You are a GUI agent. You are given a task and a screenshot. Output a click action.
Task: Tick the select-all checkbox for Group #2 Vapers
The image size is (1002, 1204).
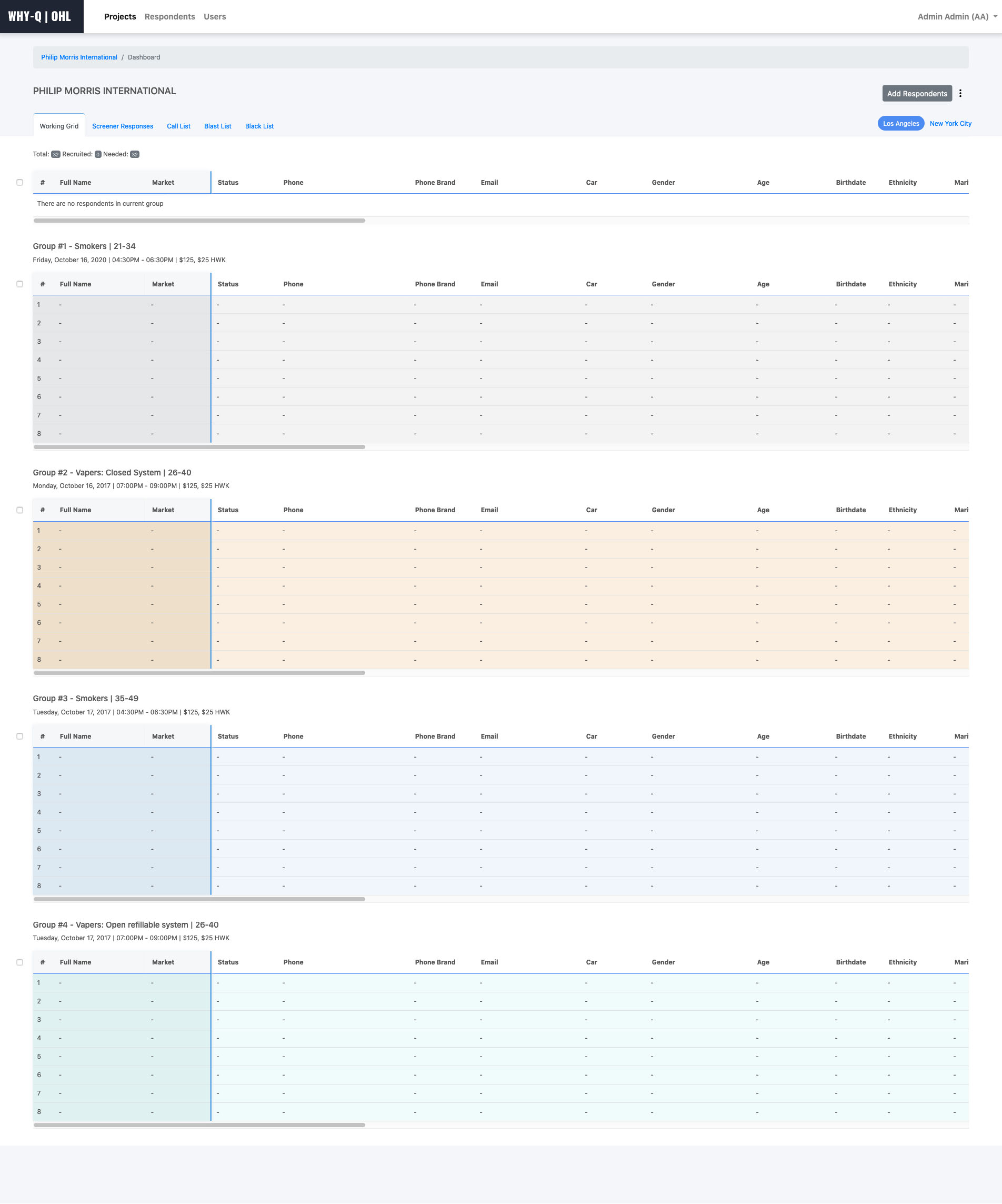click(x=19, y=510)
